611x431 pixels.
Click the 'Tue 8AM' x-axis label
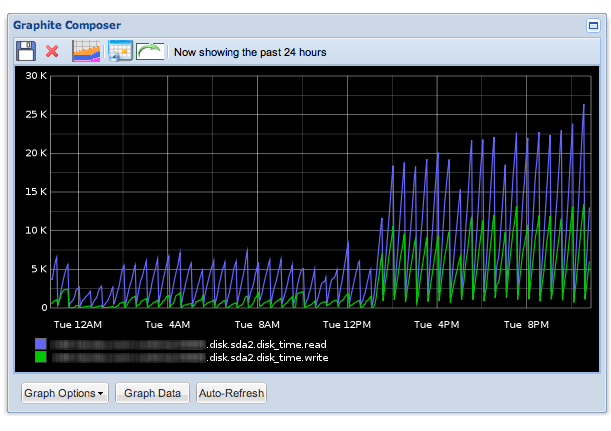pos(257,325)
